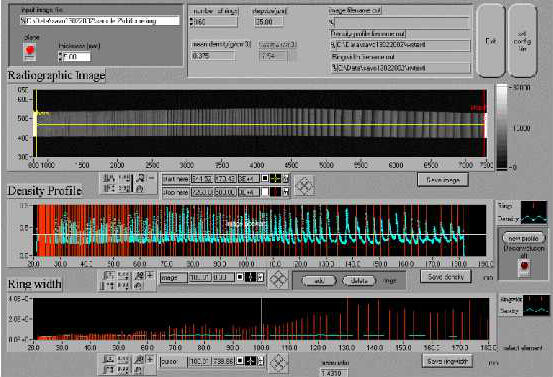The height and width of the screenshot is (377, 553).
Task: Click the radiographic image cursor mover diamond
Action: (304, 186)
